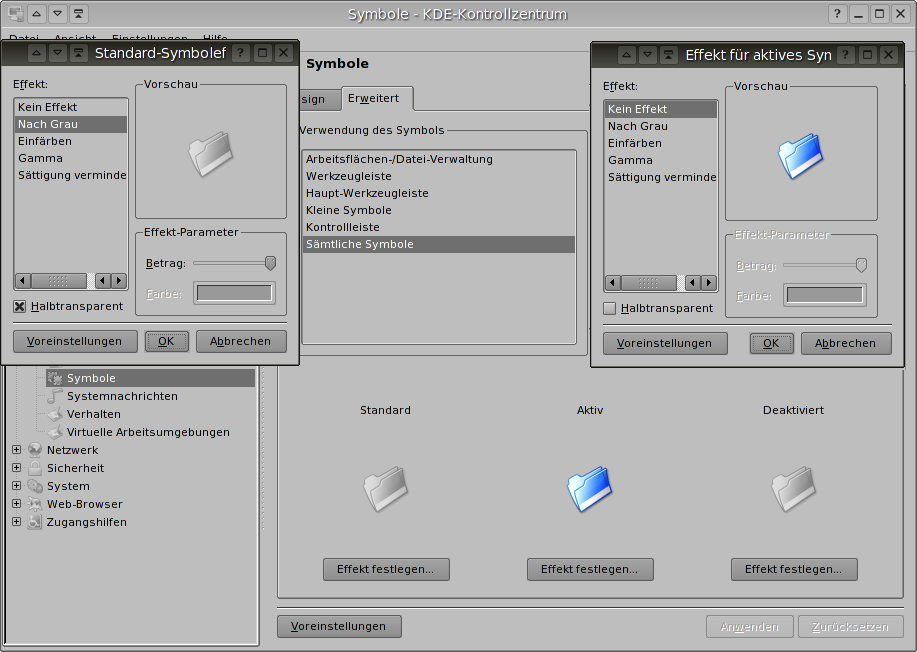The image size is (917, 652).
Task: Select Kleine Symbole in usage list
Action: [439, 210]
